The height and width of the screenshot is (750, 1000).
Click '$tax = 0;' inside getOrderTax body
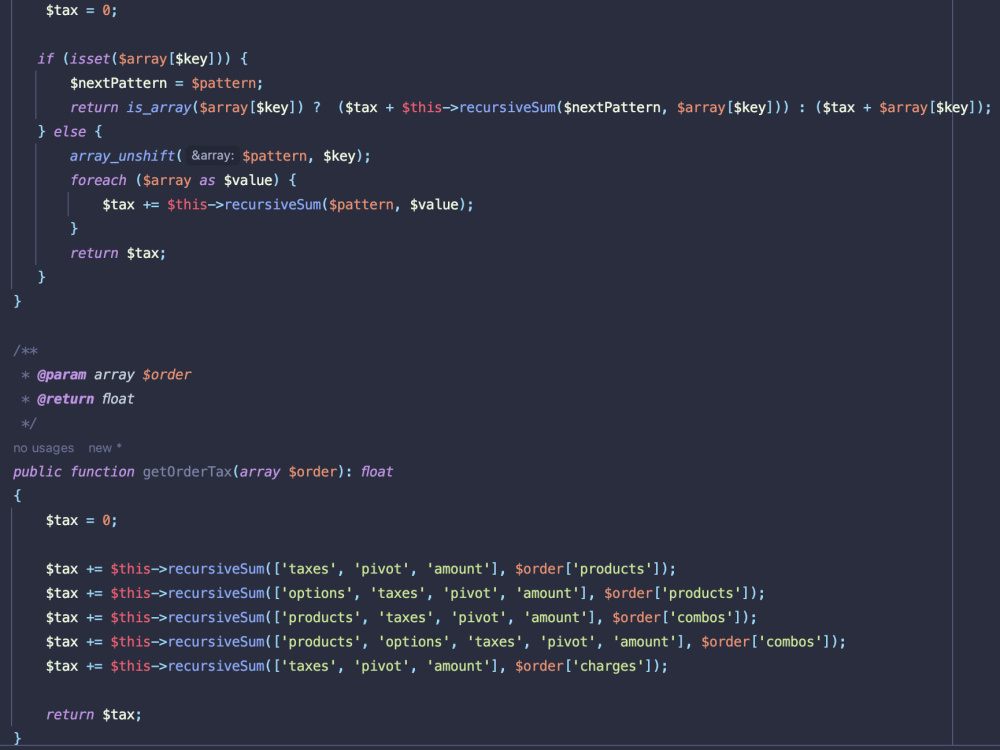point(82,521)
